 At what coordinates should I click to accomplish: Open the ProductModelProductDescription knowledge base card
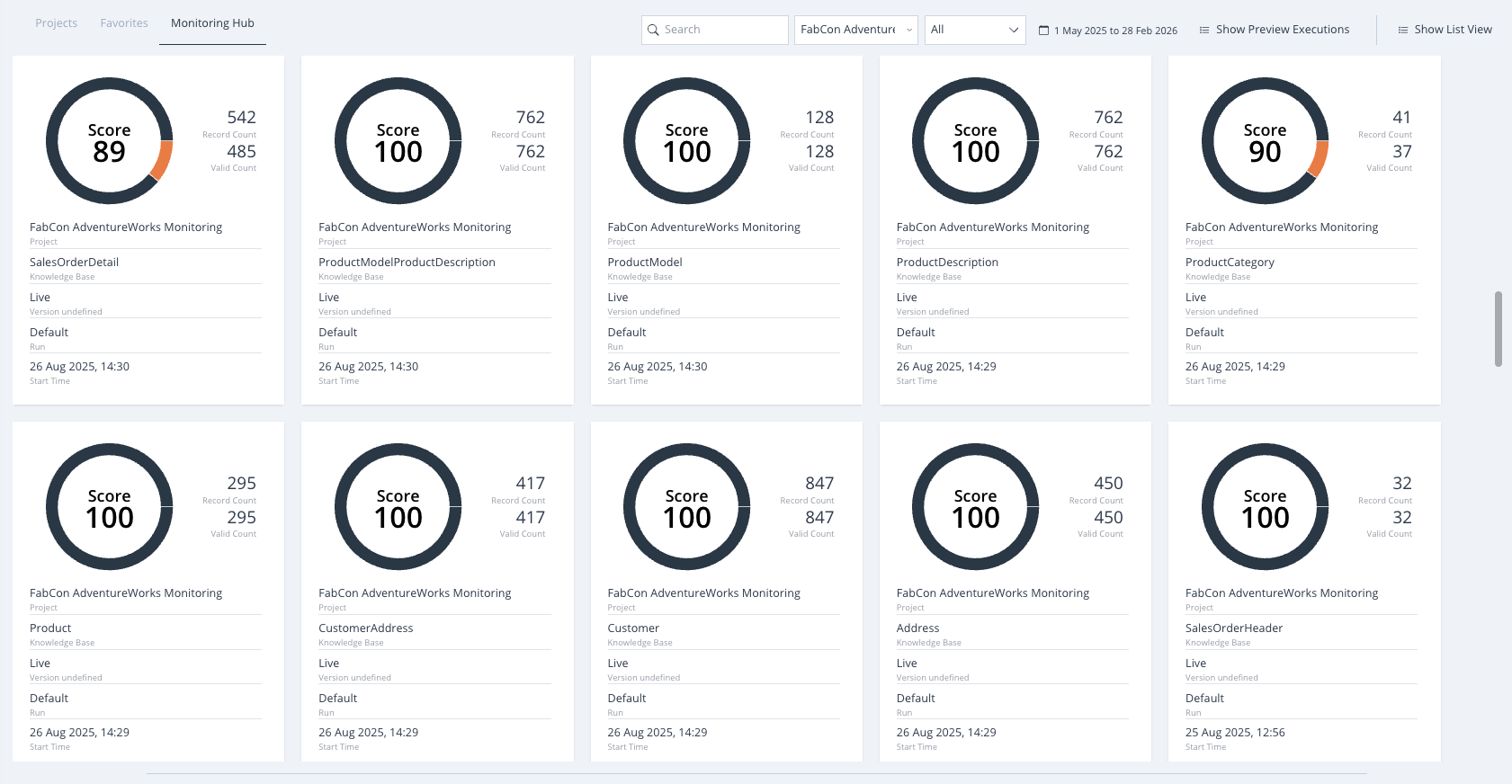click(x=437, y=230)
